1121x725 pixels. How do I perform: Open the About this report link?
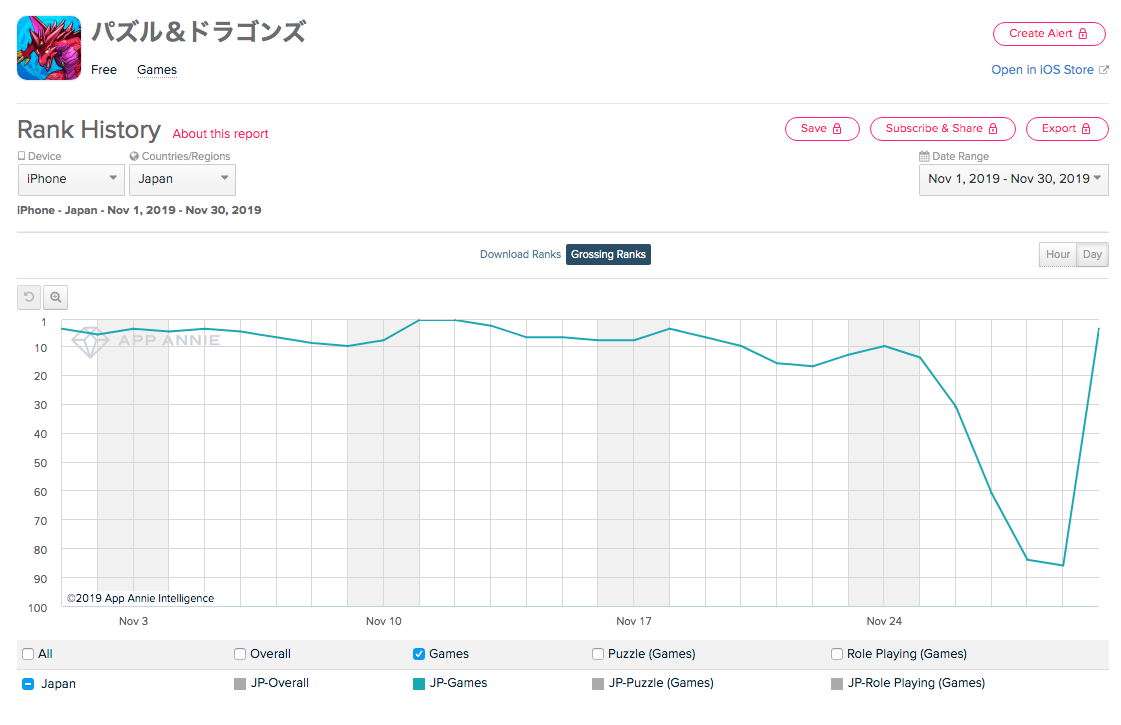pos(220,134)
